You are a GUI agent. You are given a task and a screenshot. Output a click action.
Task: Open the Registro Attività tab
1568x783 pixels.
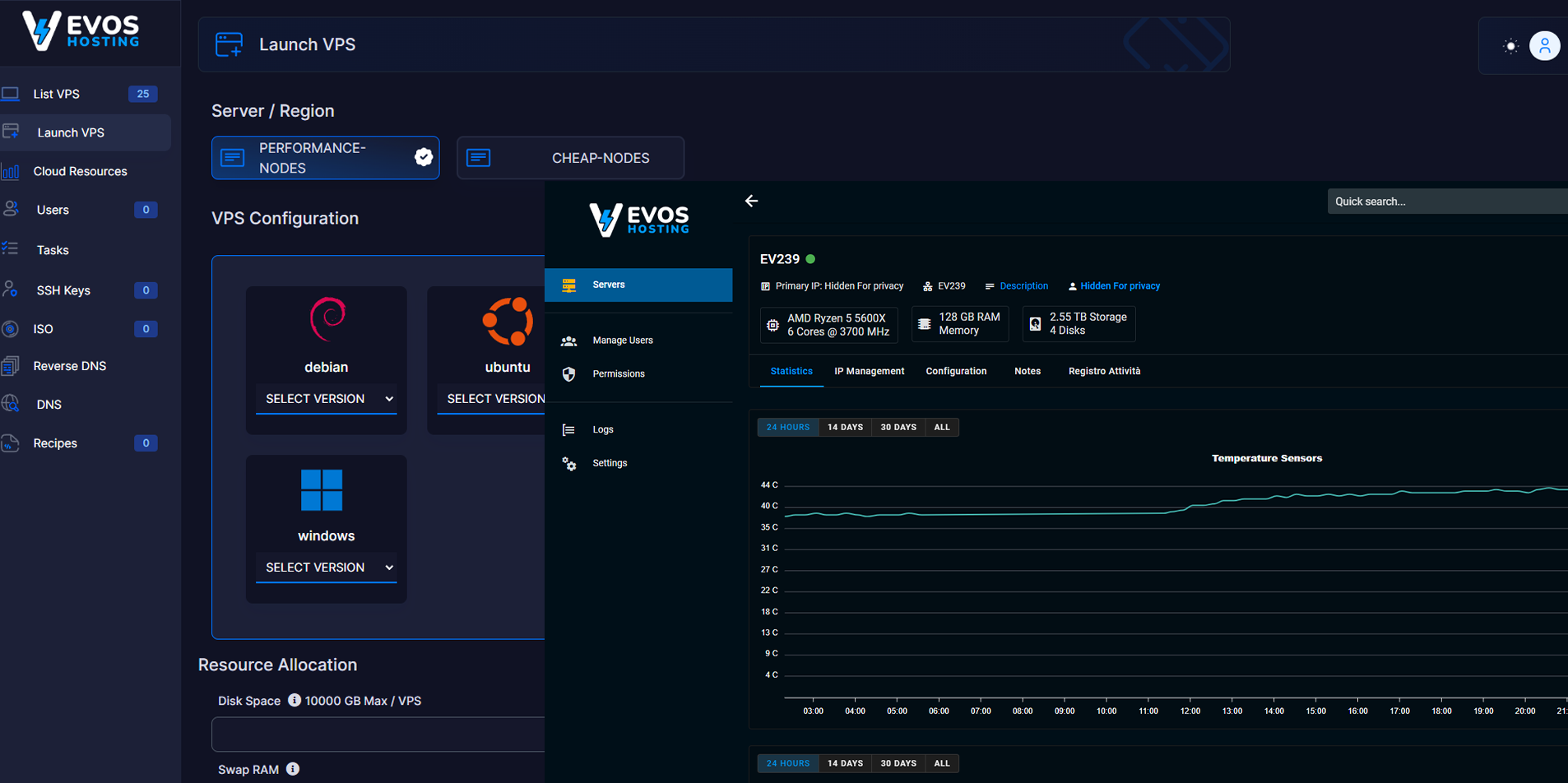pos(1104,372)
